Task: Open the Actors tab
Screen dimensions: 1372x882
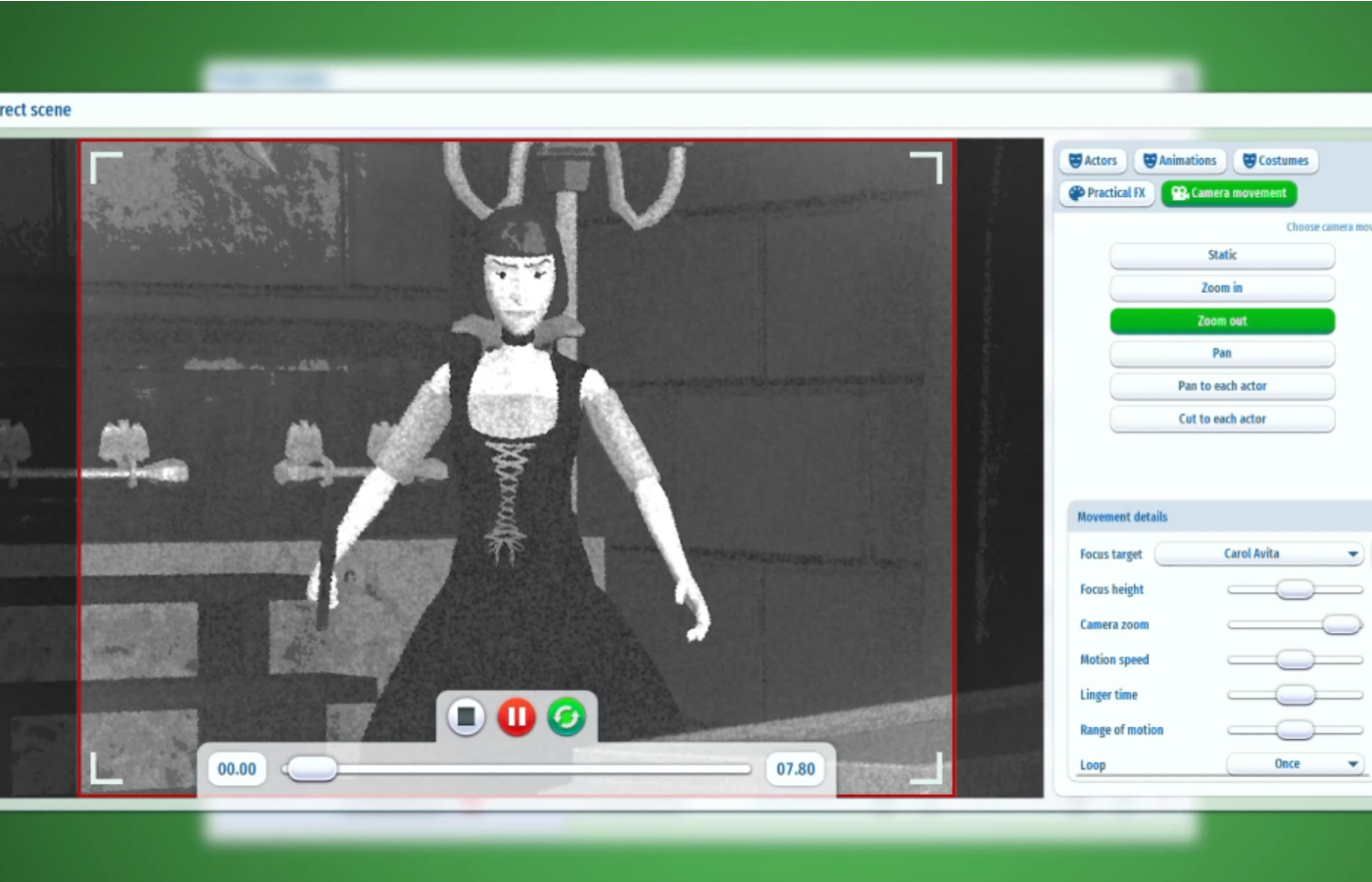Action: pos(1093,161)
